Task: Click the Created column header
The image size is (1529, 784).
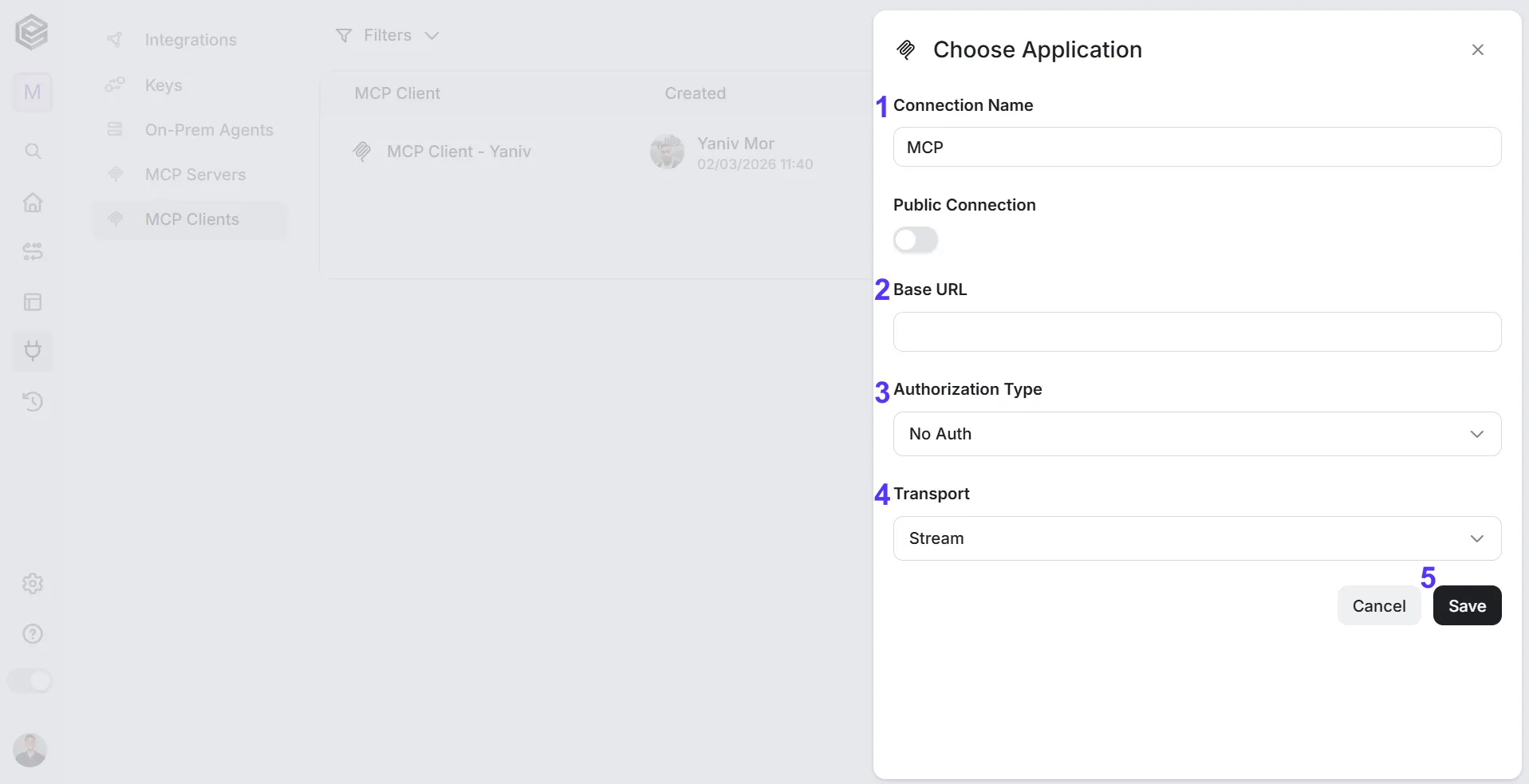Action: 696,93
